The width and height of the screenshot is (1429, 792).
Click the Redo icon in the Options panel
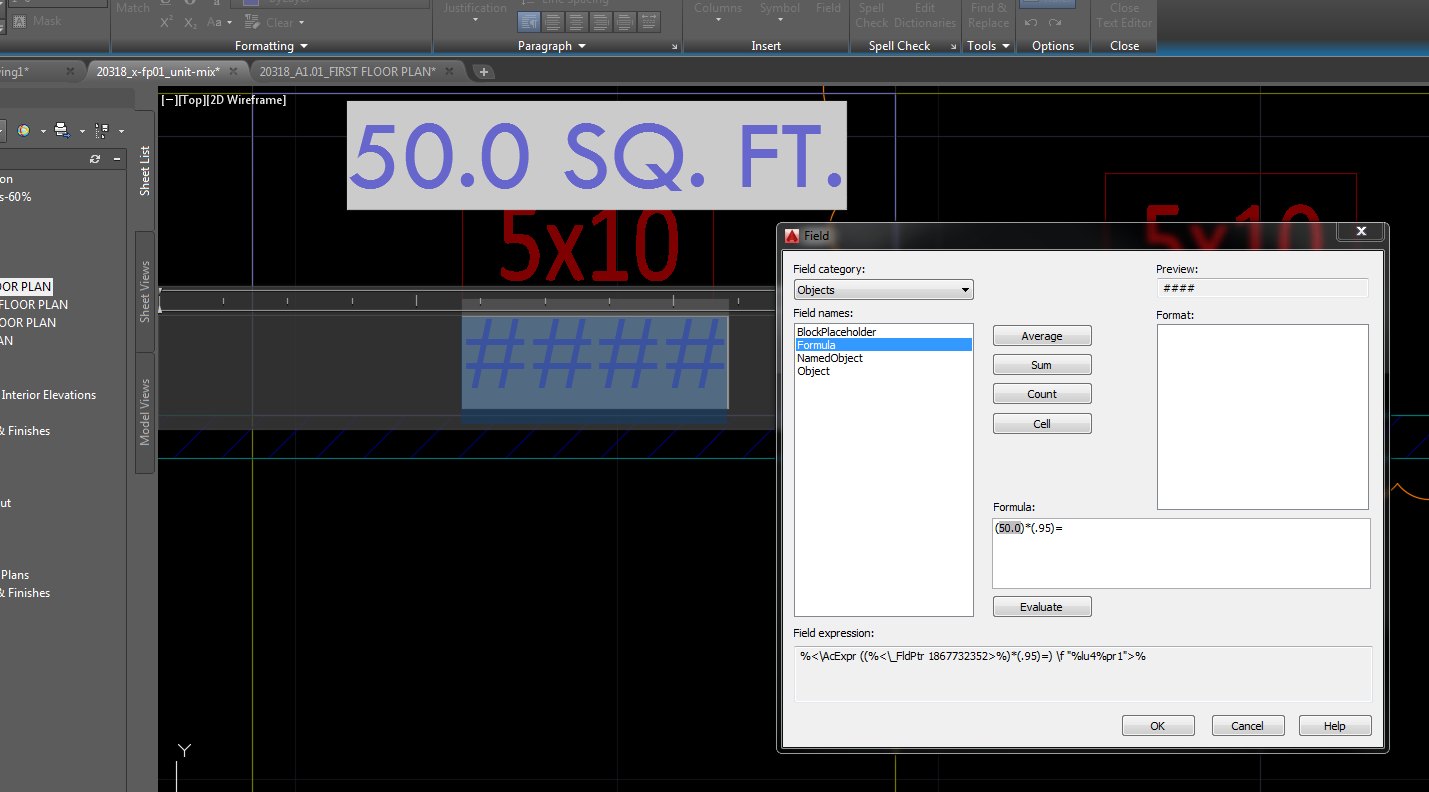1055,23
